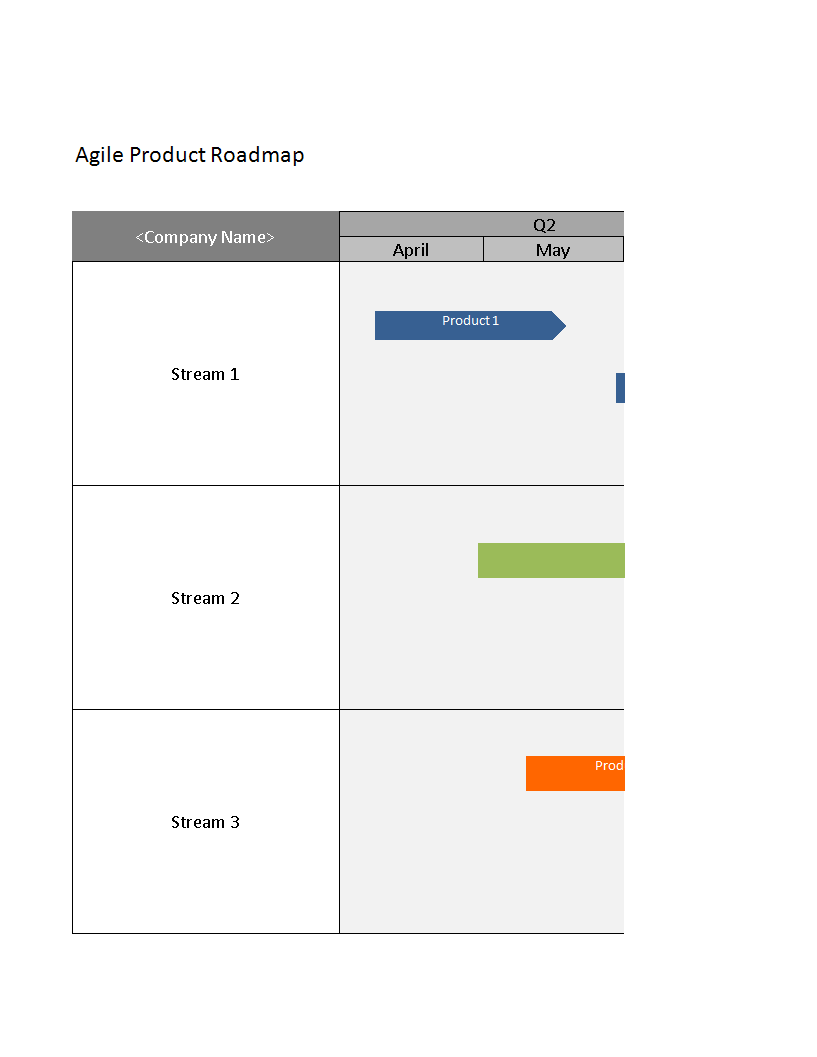Click empty space left of the green bar

click(410, 561)
